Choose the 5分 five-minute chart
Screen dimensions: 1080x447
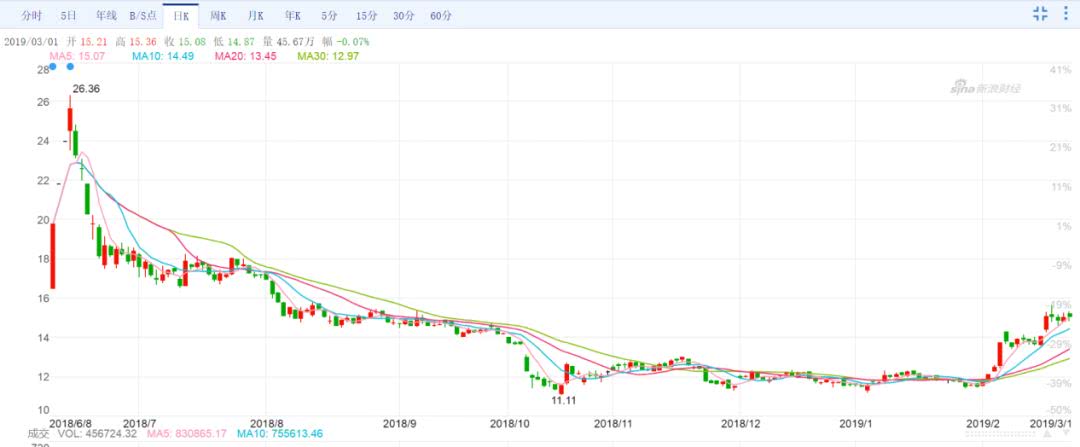(x=329, y=16)
